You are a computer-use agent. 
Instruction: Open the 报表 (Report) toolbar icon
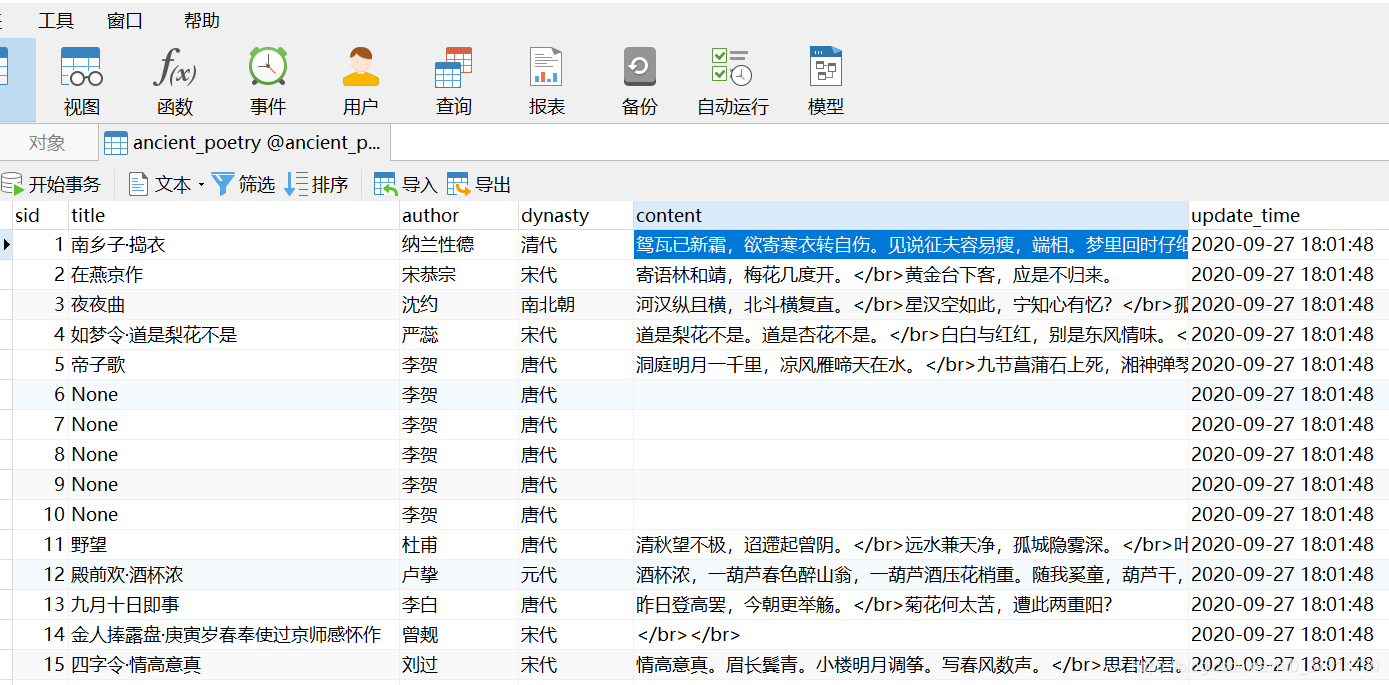547,81
